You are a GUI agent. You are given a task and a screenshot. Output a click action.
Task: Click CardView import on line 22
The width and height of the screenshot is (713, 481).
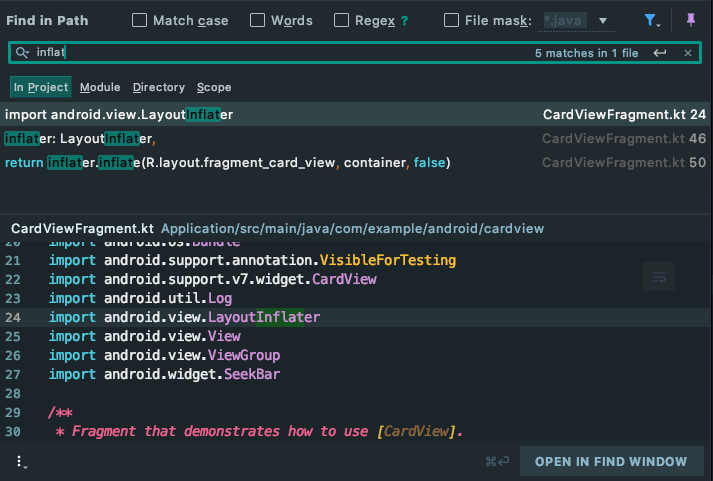[344, 279]
